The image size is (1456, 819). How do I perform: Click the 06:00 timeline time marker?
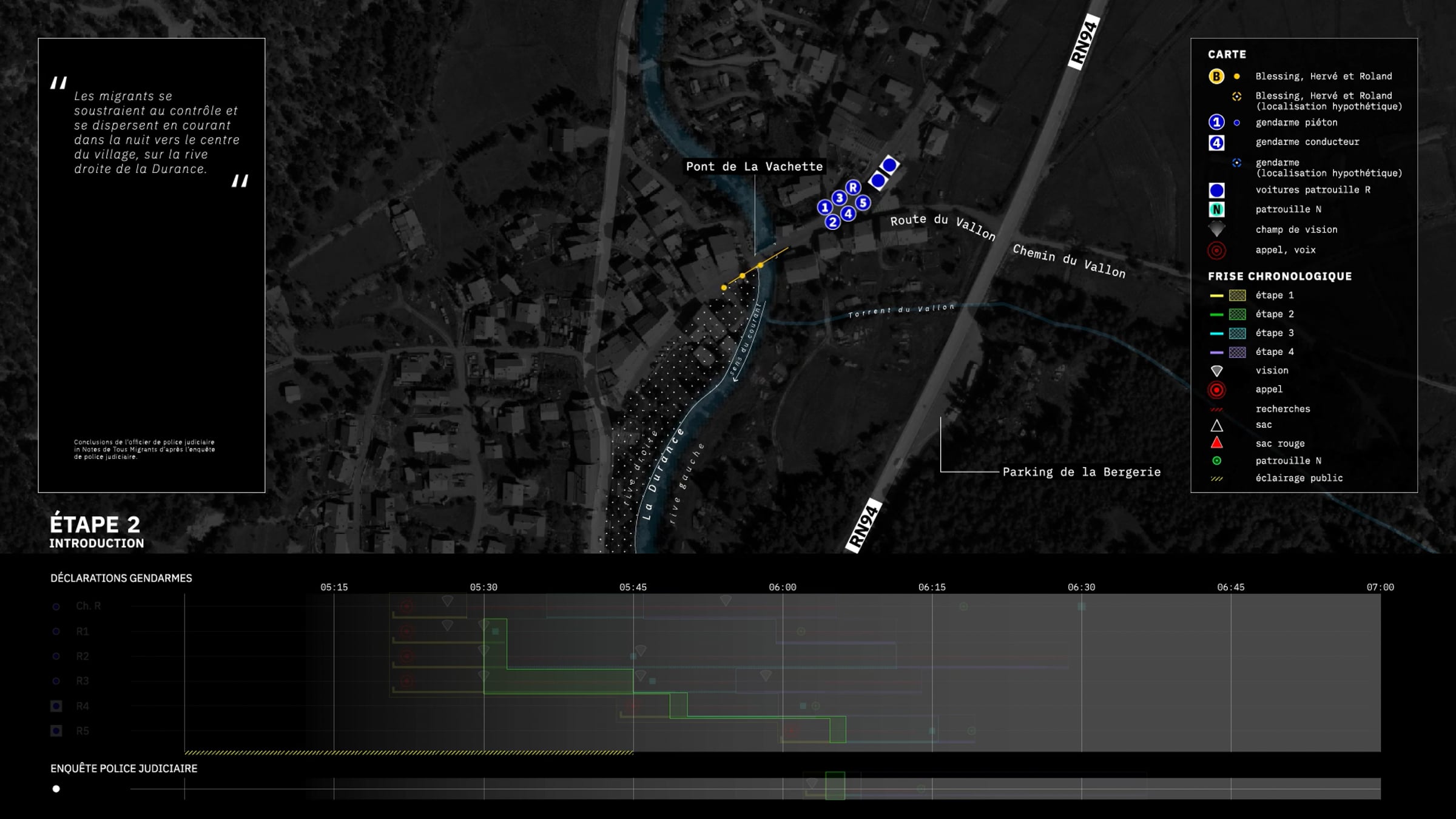point(783,587)
